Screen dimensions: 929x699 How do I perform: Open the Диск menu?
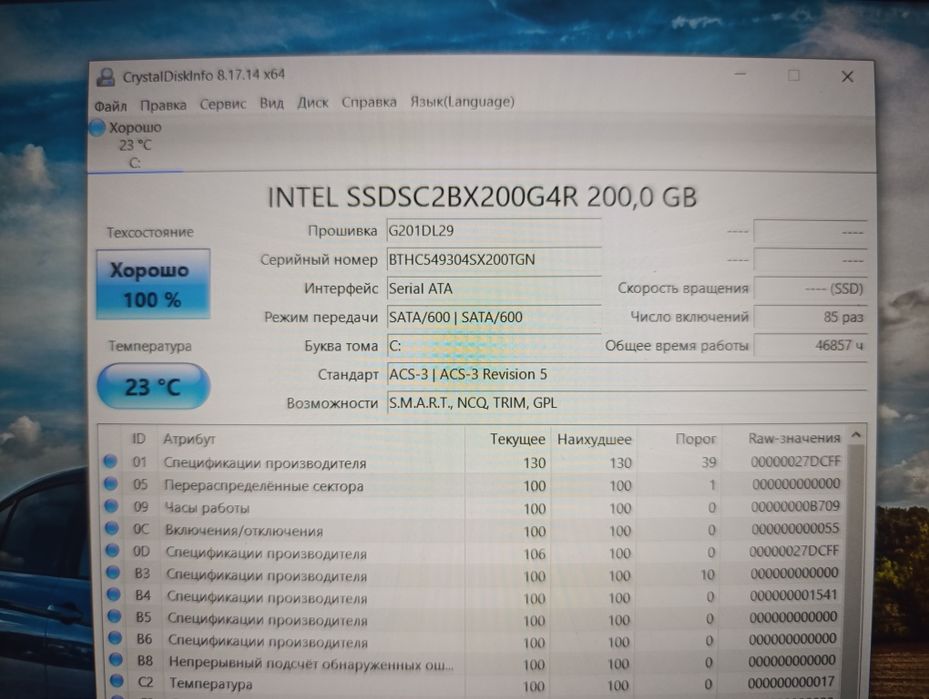point(312,102)
